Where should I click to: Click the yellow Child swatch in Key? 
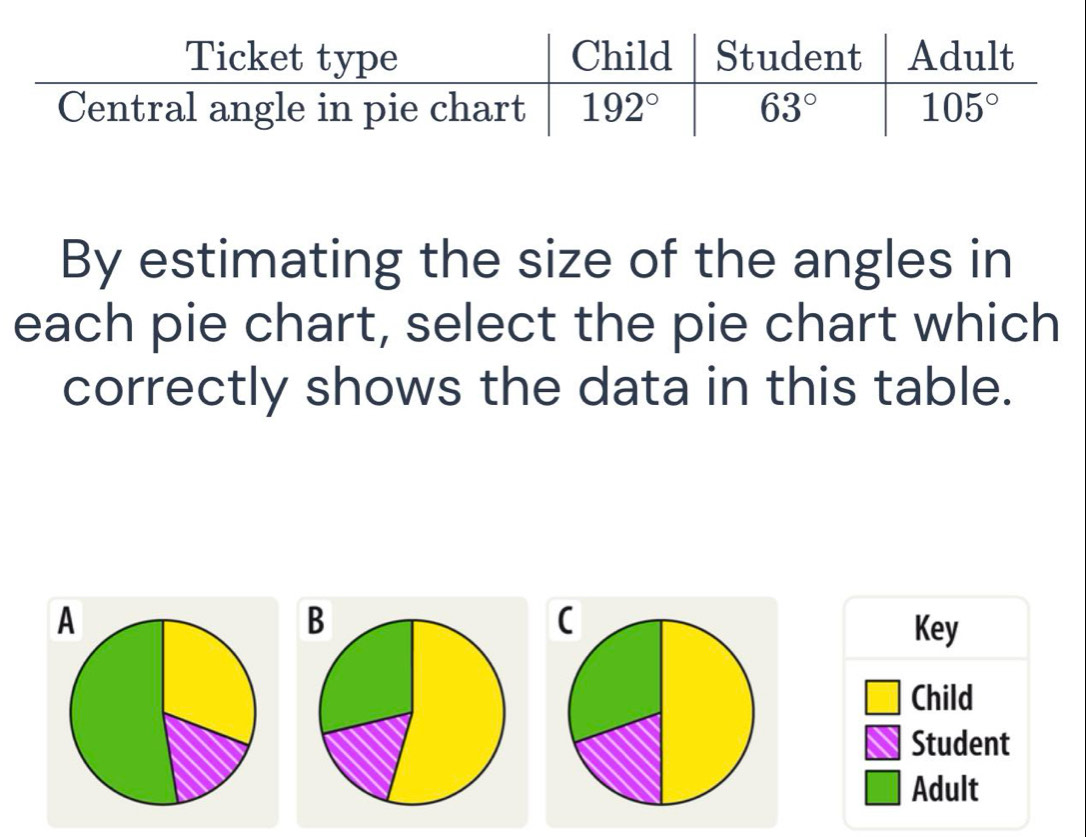(882, 696)
